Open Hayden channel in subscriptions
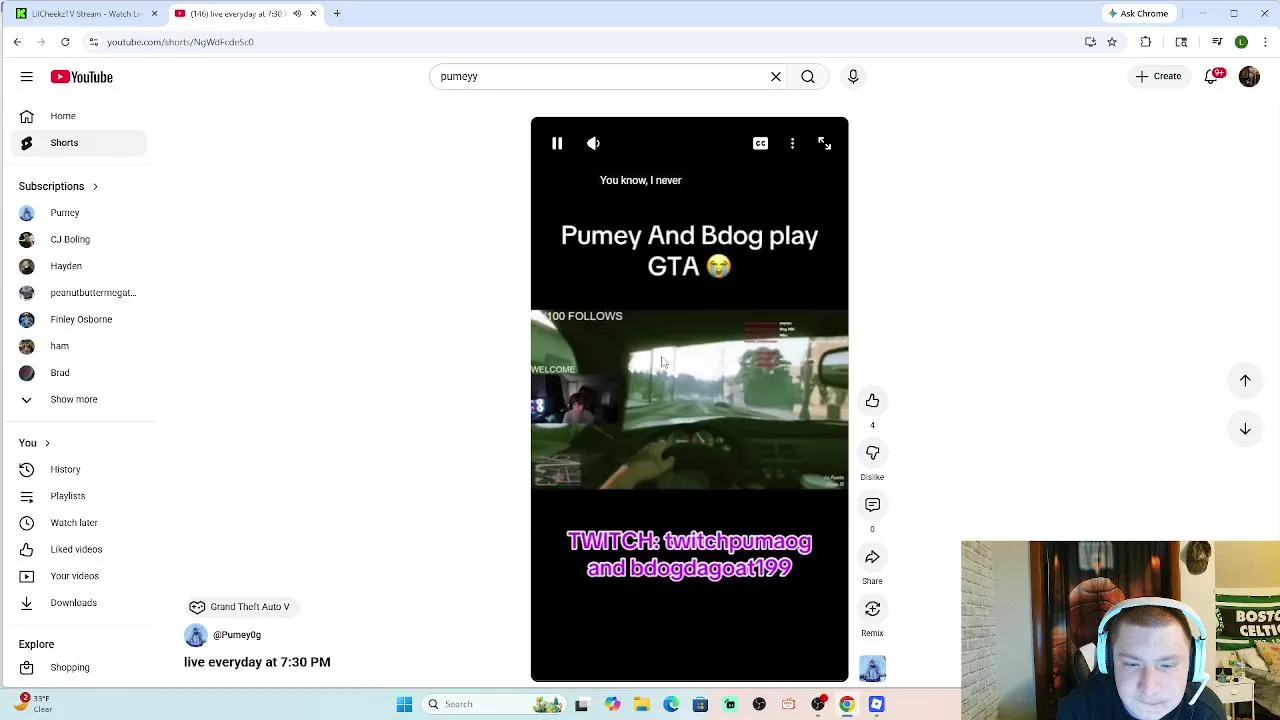The width and height of the screenshot is (1280, 720). (x=80, y=266)
